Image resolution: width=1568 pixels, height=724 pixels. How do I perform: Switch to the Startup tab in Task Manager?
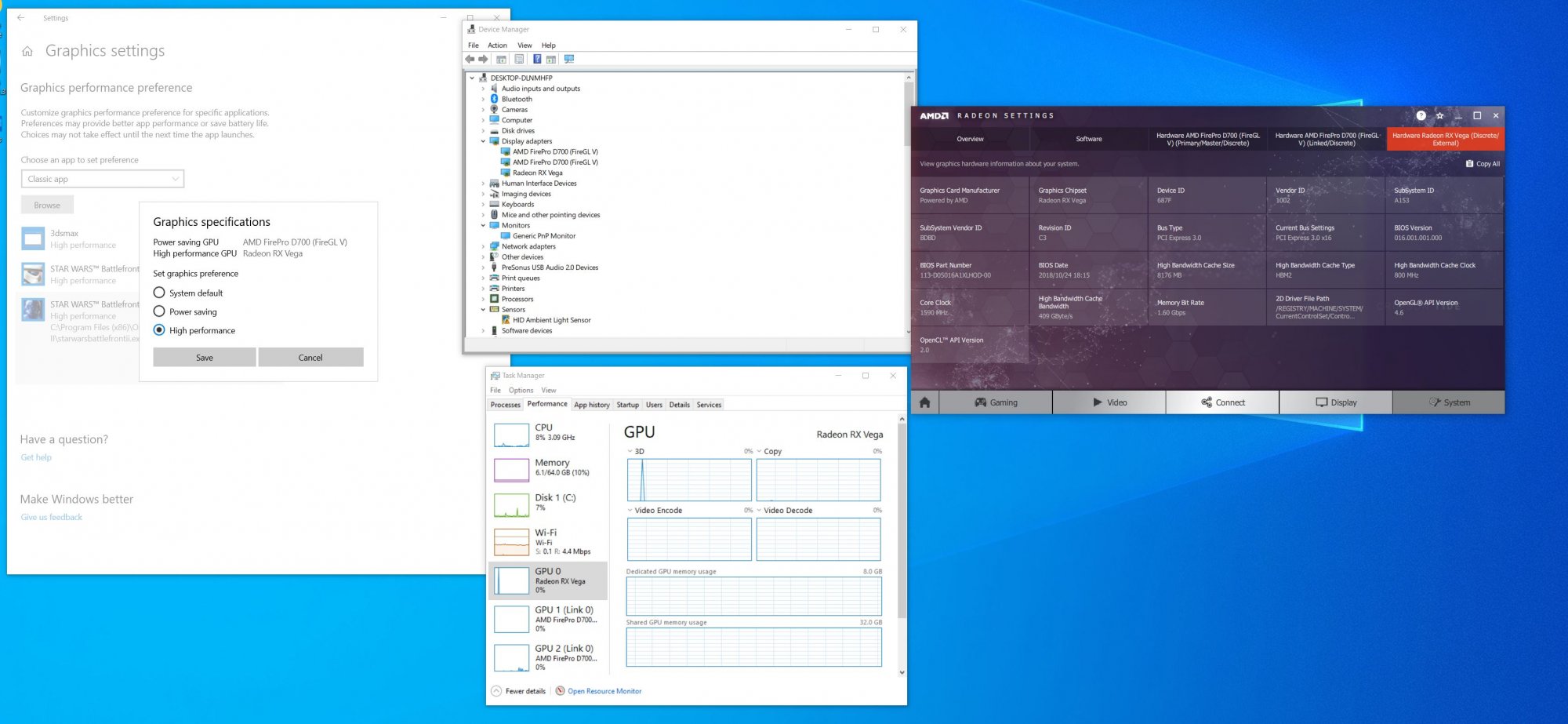pyautogui.click(x=627, y=405)
